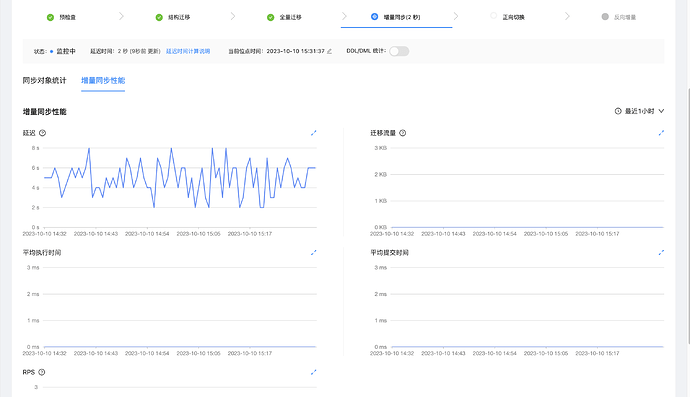Click the clock icon of time range selector
Screen dimensions: 690x397
[618, 111]
